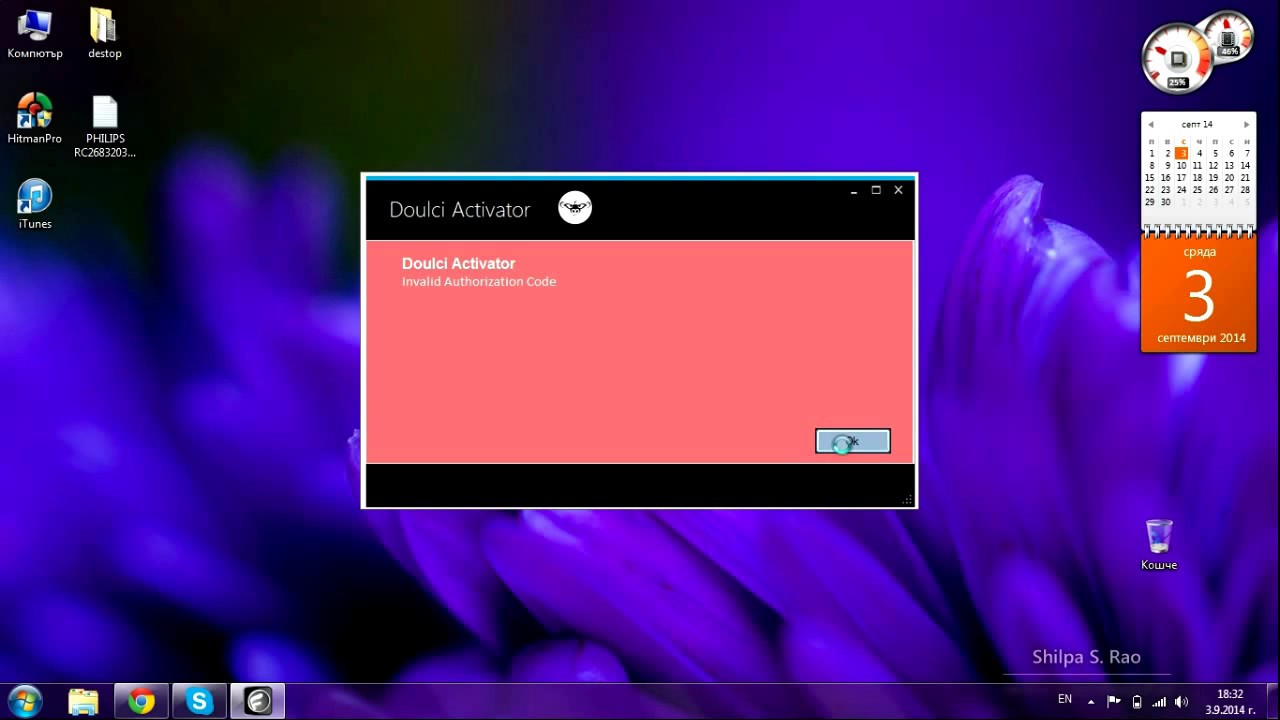This screenshot has width=1280, height=720.
Task: Maximize the Doulci Activator window
Action: tap(876, 190)
